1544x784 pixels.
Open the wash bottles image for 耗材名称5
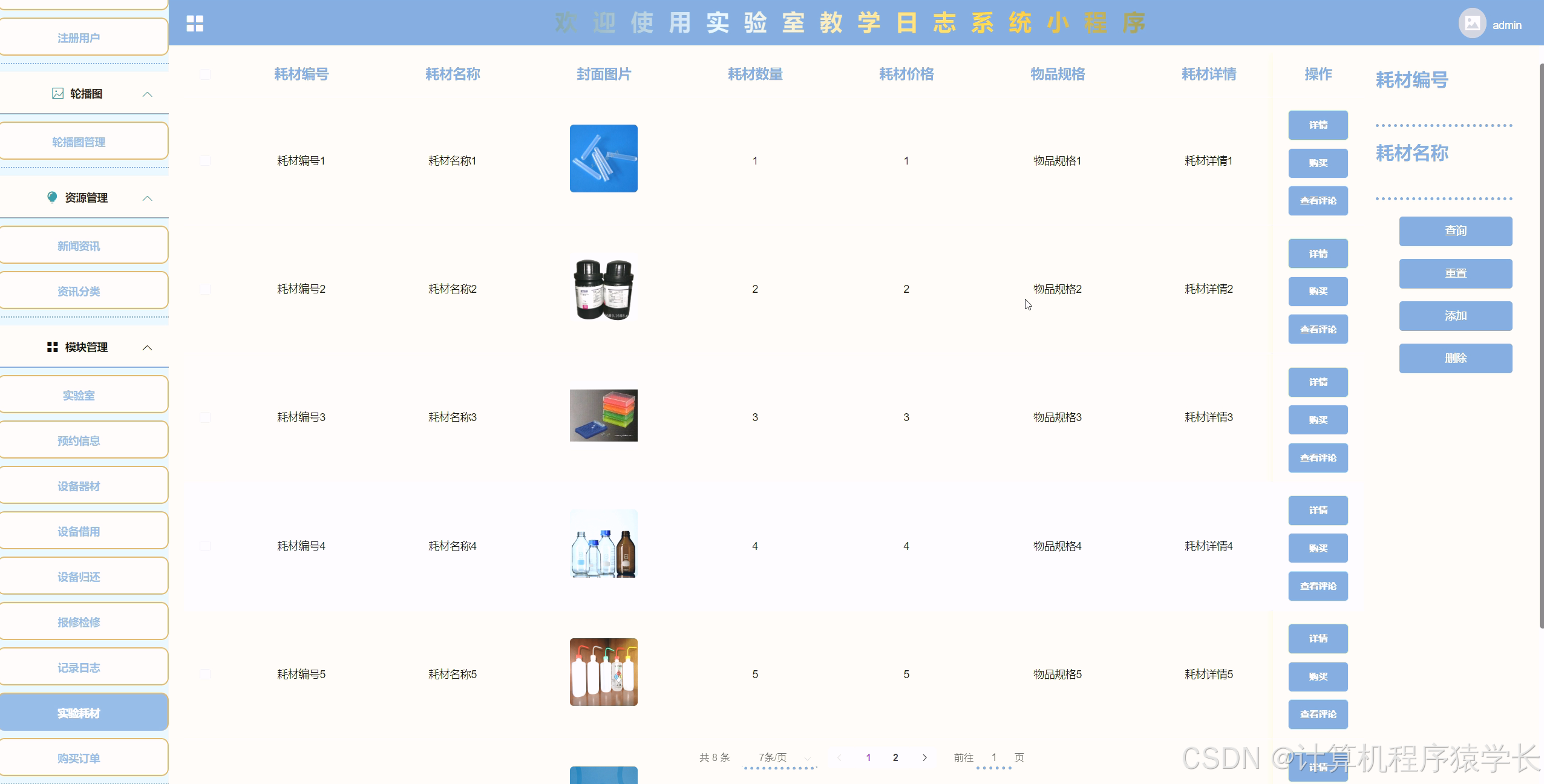coord(604,672)
